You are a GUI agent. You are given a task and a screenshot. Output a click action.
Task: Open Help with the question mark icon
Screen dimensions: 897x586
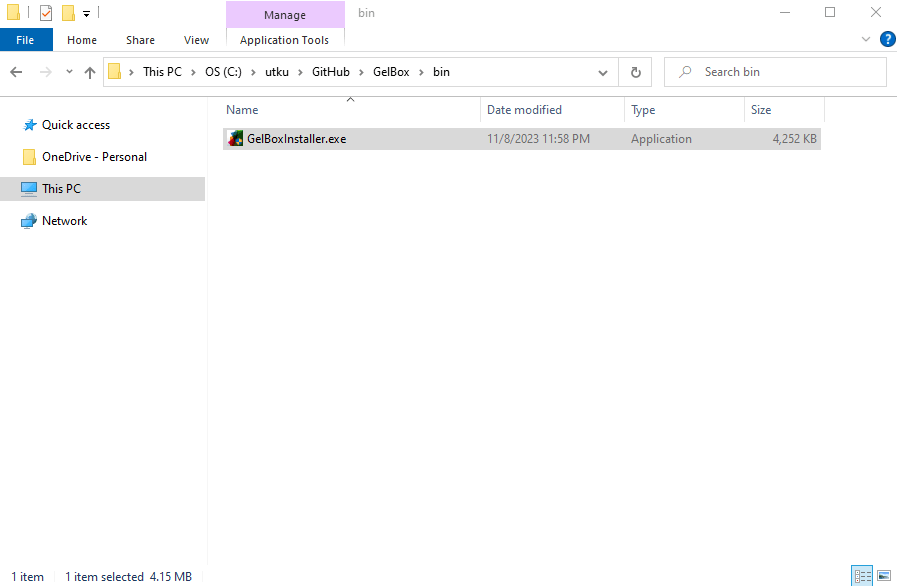click(x=887, y=39)
